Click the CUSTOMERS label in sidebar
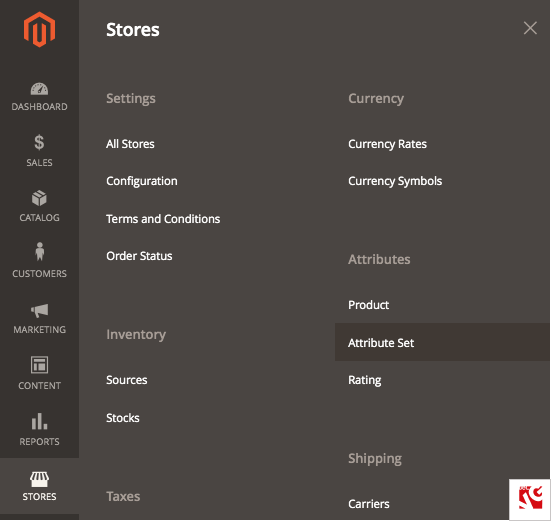This screenshot has height=521, width=551. (x=39, y=274)
